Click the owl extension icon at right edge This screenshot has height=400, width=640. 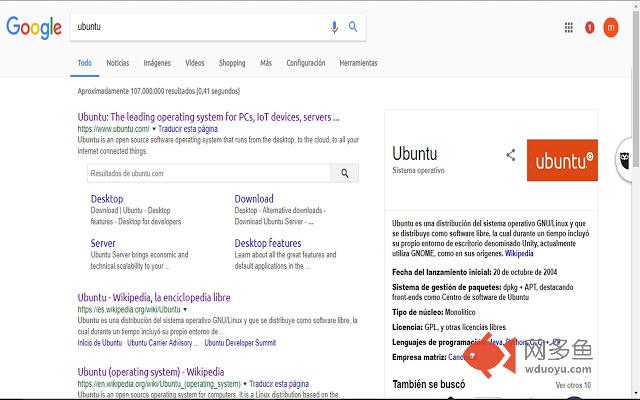pos(624,160)
